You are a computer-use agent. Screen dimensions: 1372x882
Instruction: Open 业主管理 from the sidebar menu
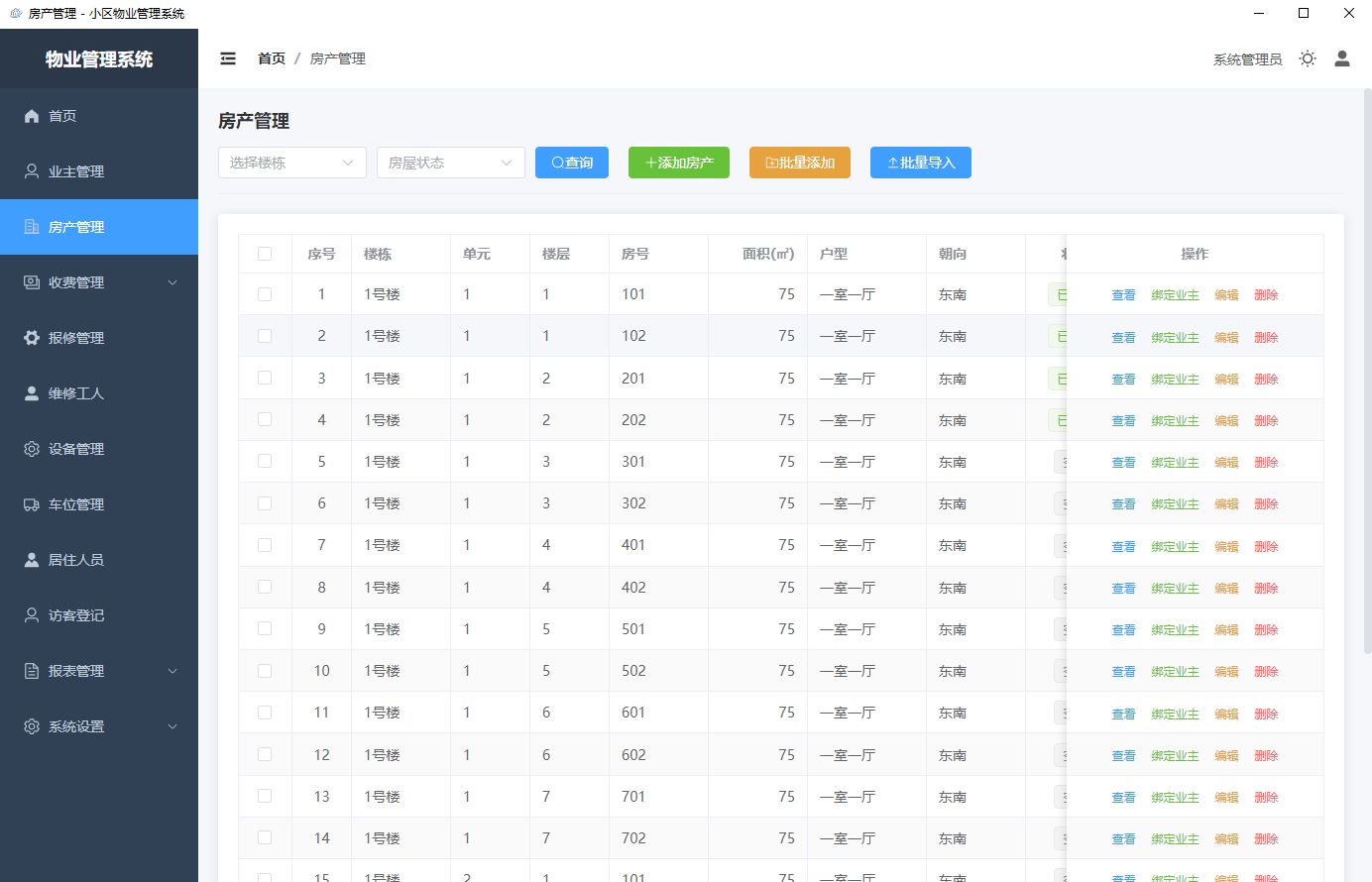tap(76, 171)
